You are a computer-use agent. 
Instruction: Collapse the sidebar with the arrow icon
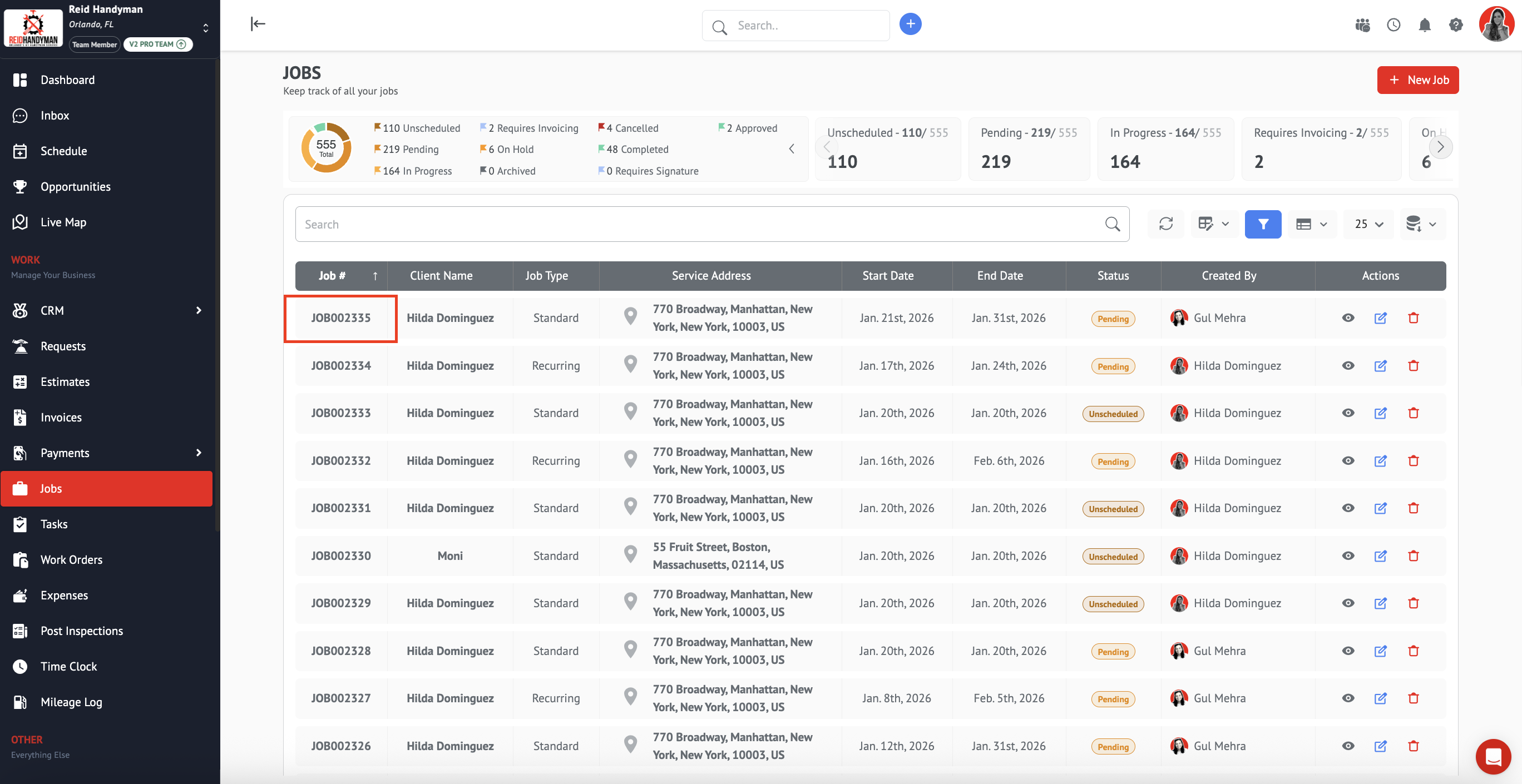tap(258, 23)
